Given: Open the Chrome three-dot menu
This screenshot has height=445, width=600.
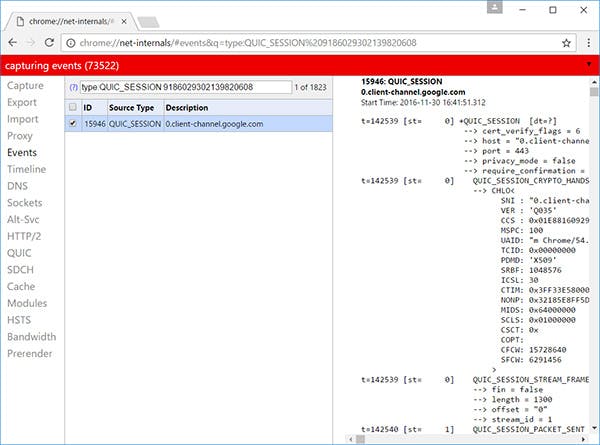Looking at the screenshot, I should pos(589,43).
